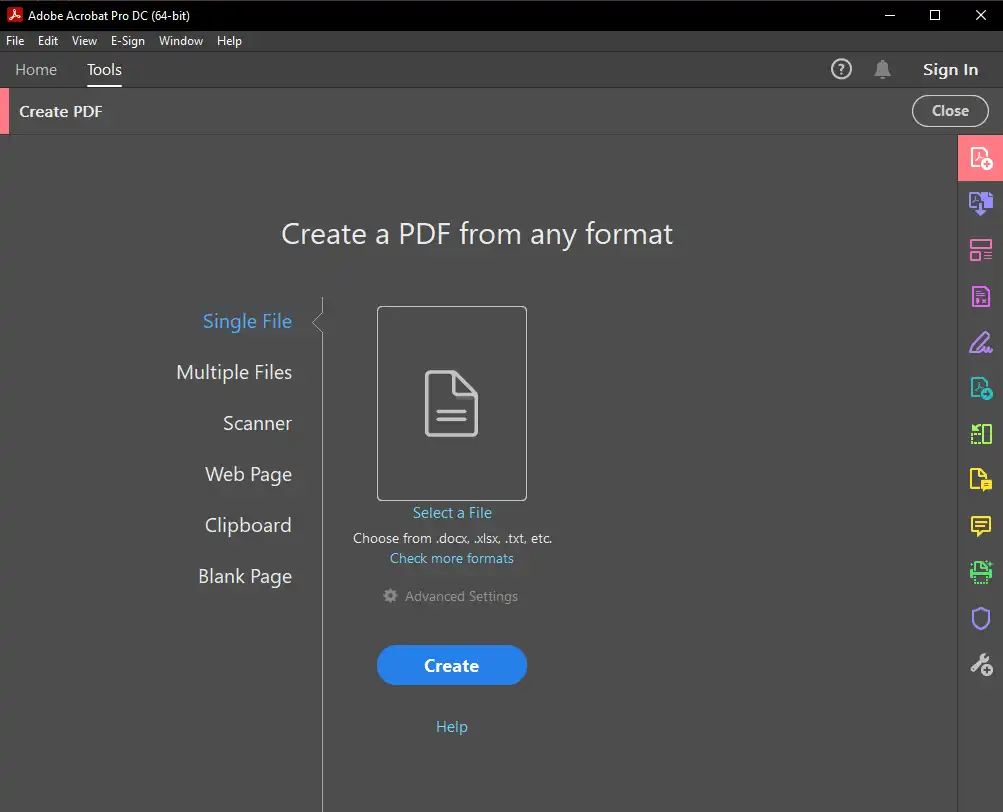Screen dimensions: 1003x812
Task: Open the Edit menu
Action: click(48, 41)
